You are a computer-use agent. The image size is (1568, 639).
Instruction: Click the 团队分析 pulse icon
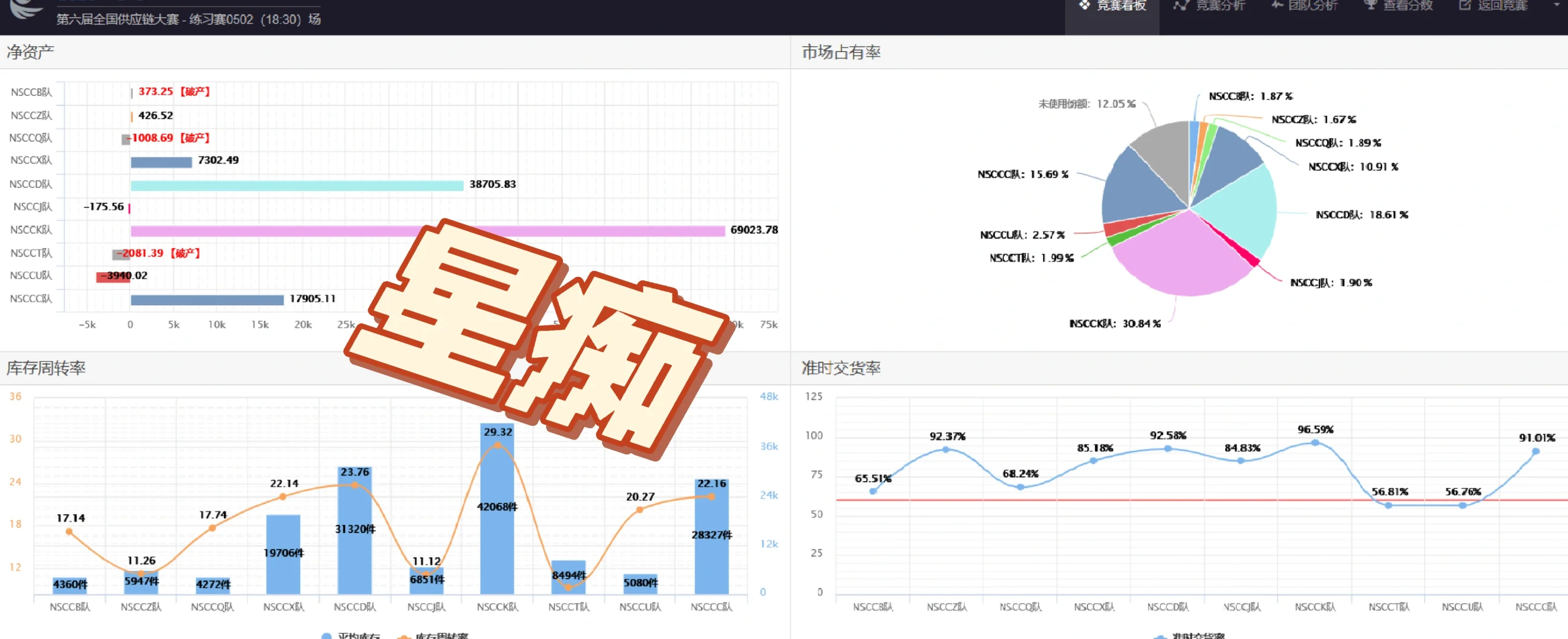(x=1276, y=5)
